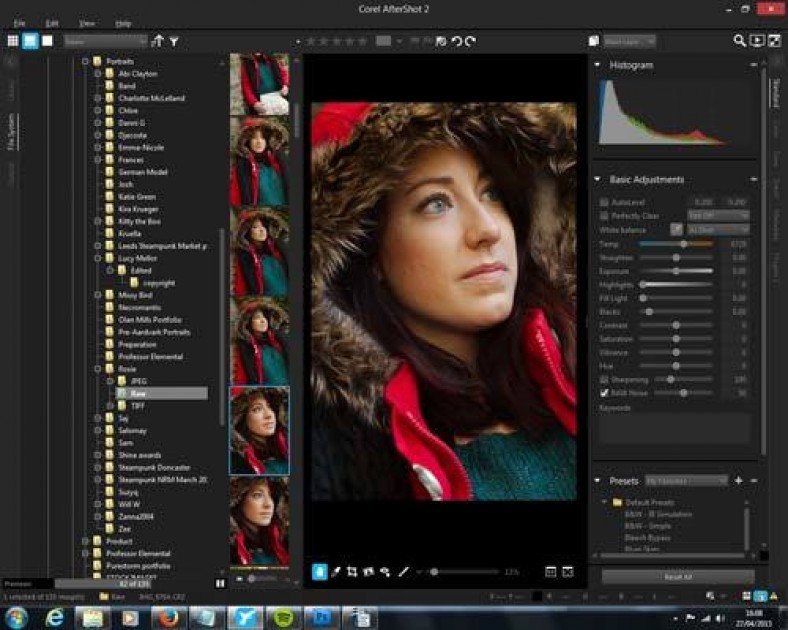Click the rotate right arrow icon

[470, 41]
